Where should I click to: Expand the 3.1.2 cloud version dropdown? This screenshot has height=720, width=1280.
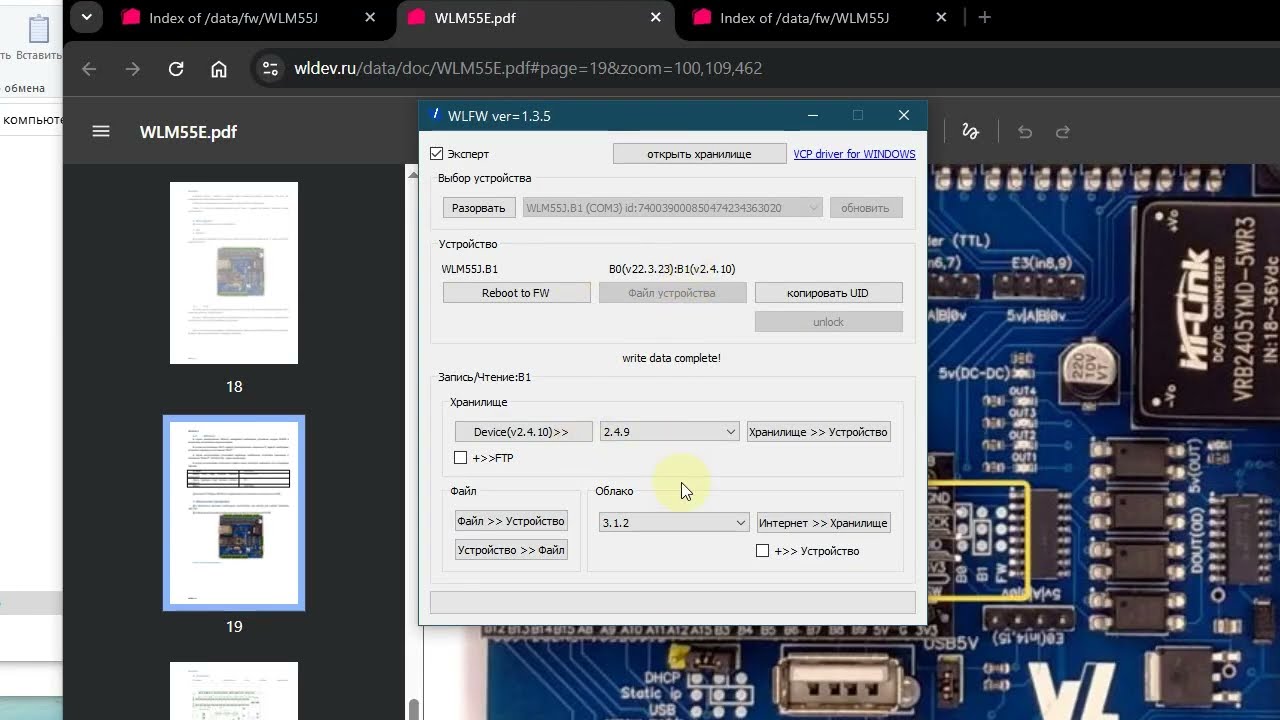click(673, 523)
